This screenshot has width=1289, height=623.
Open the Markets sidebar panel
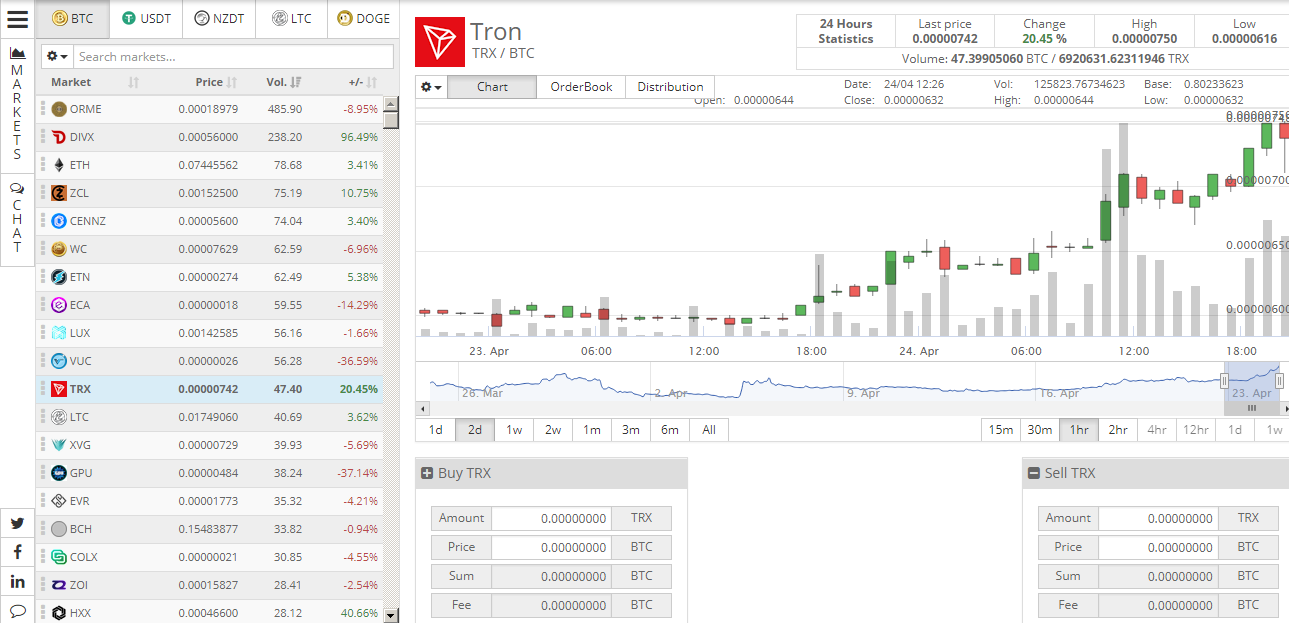(17, 103)
